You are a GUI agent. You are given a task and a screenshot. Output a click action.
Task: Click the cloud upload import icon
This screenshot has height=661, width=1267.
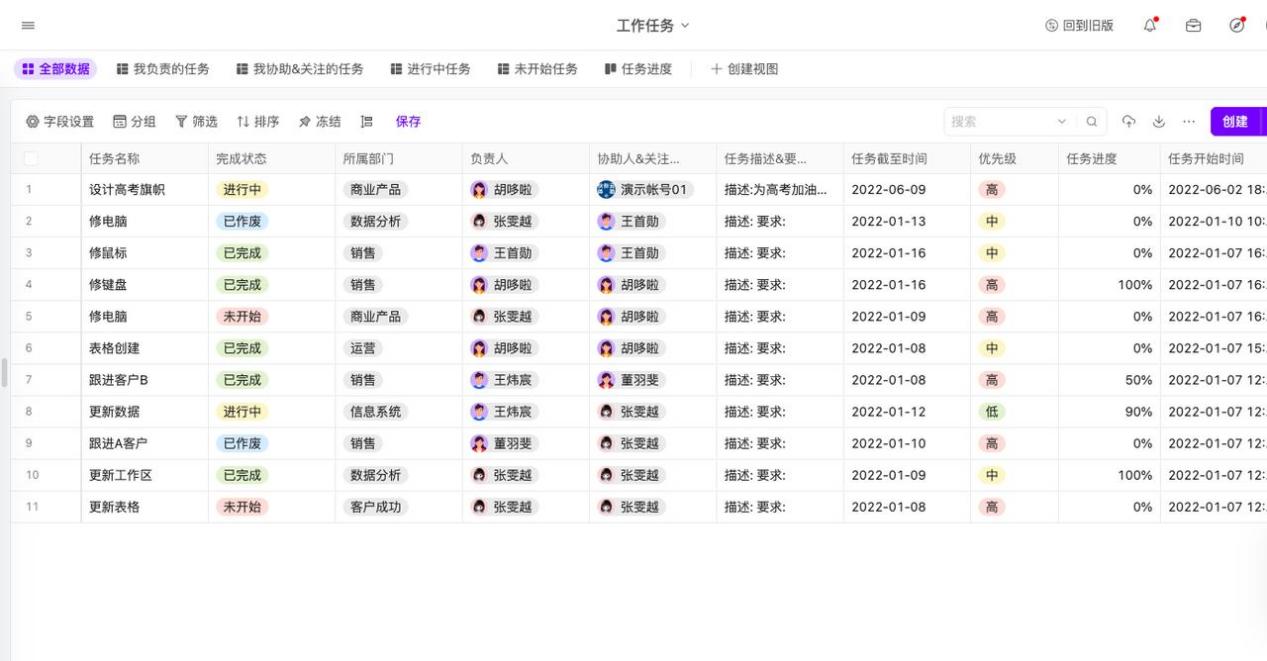(1129, 122)
